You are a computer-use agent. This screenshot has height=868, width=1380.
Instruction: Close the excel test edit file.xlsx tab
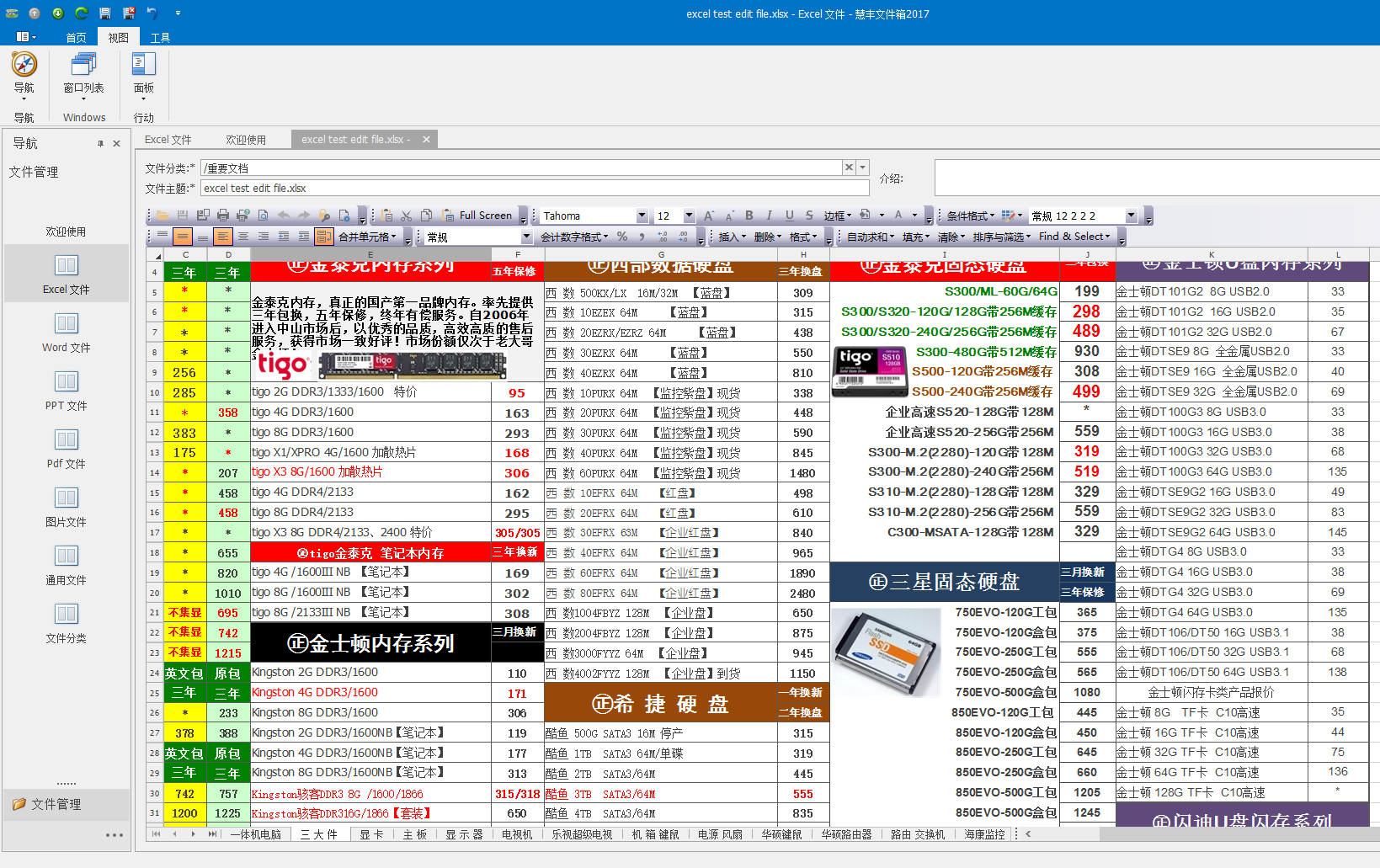(426, 140)
